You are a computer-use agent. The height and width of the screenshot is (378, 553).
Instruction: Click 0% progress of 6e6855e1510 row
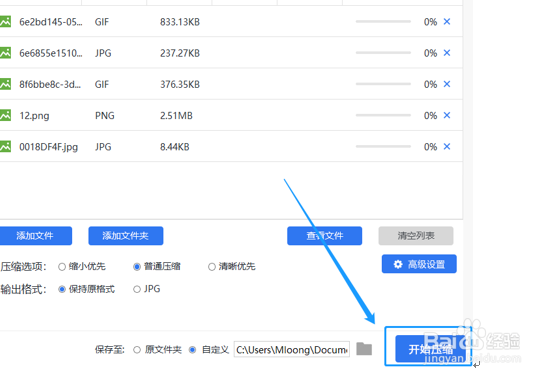[x=430, y=53]
